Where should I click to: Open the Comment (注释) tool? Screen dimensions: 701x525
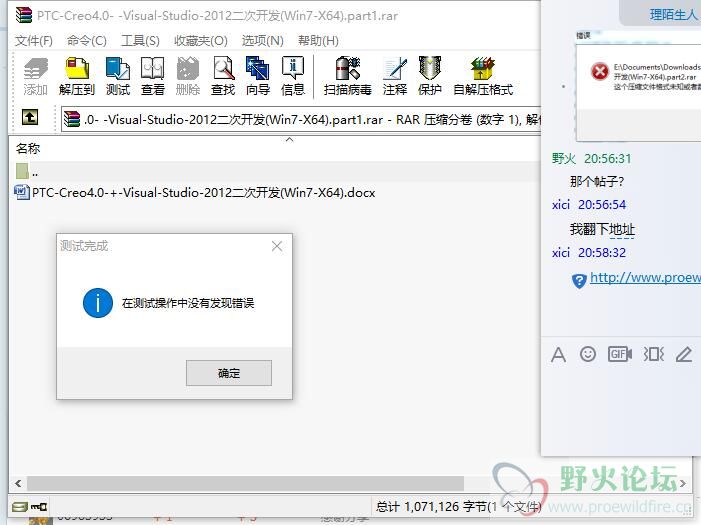click(395, 76)
